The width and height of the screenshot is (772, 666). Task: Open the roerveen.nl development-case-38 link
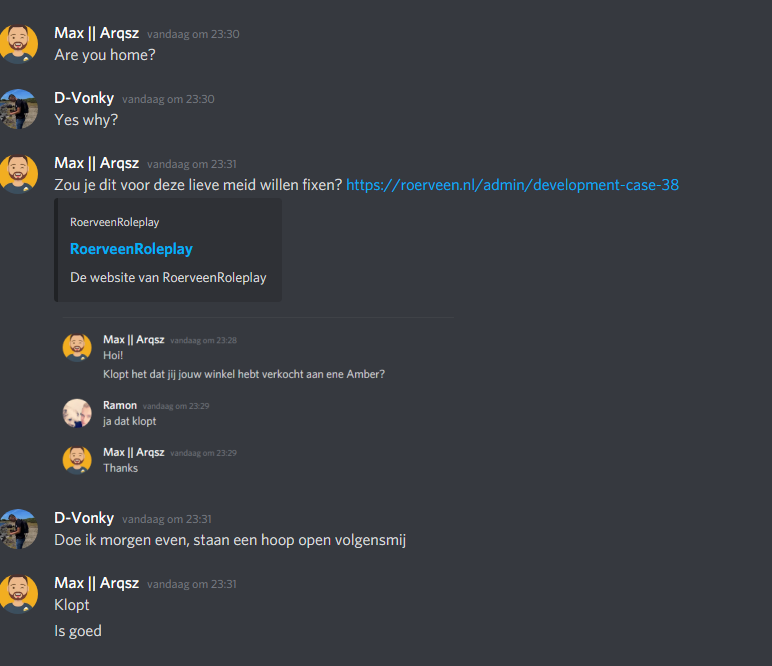coord(512,185)
